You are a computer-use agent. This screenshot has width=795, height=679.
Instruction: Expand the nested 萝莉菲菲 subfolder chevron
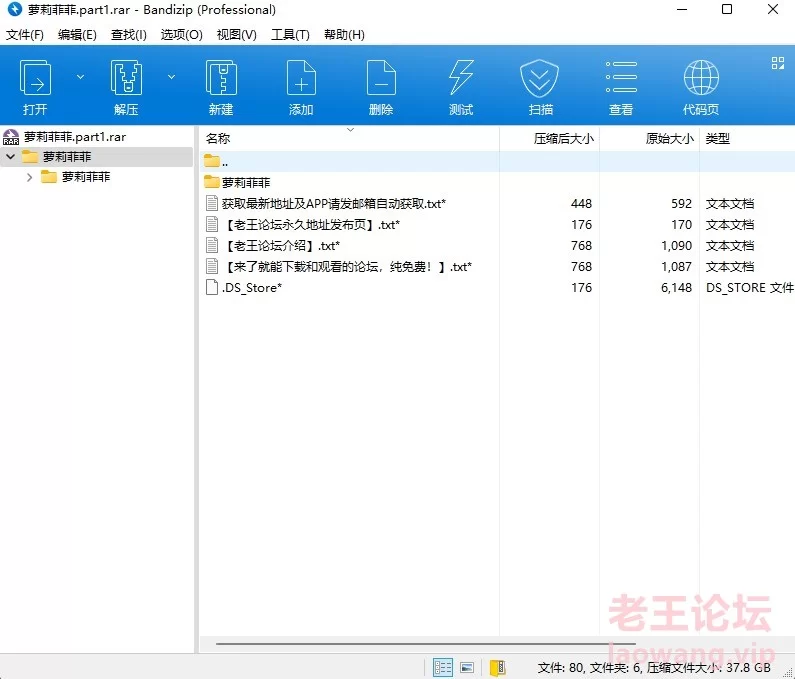29,177
